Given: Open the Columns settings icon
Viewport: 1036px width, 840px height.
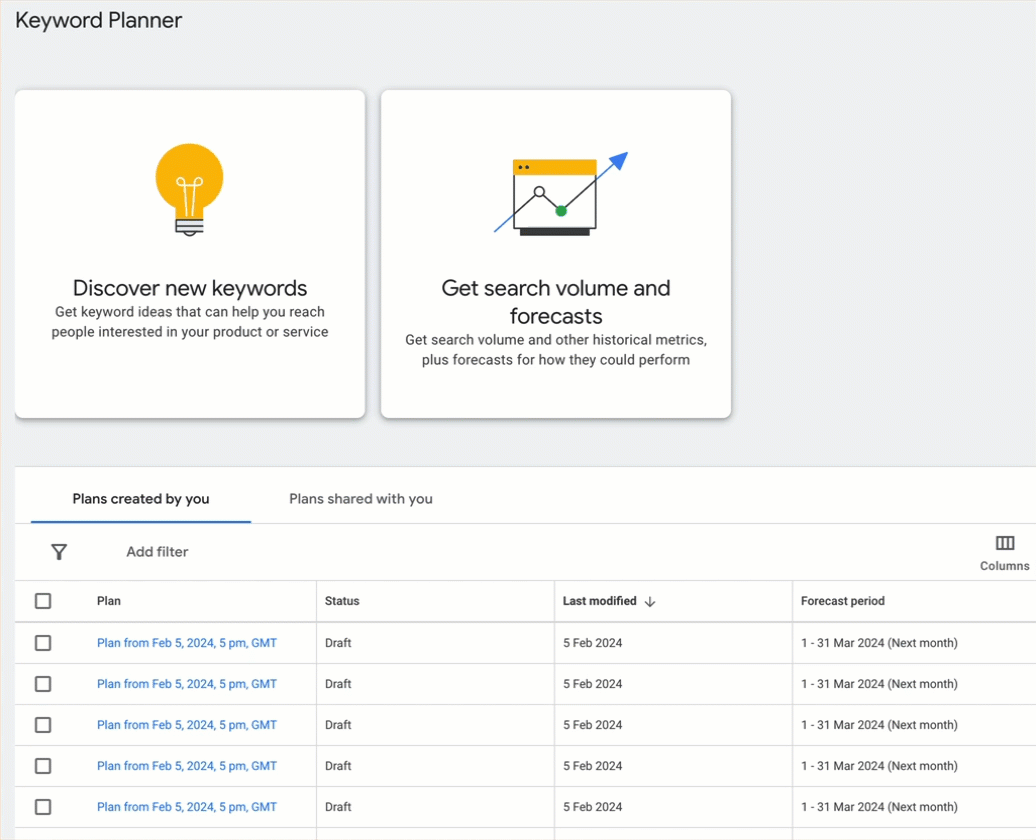Looking at the screenshot, I should click(1004, 543).
